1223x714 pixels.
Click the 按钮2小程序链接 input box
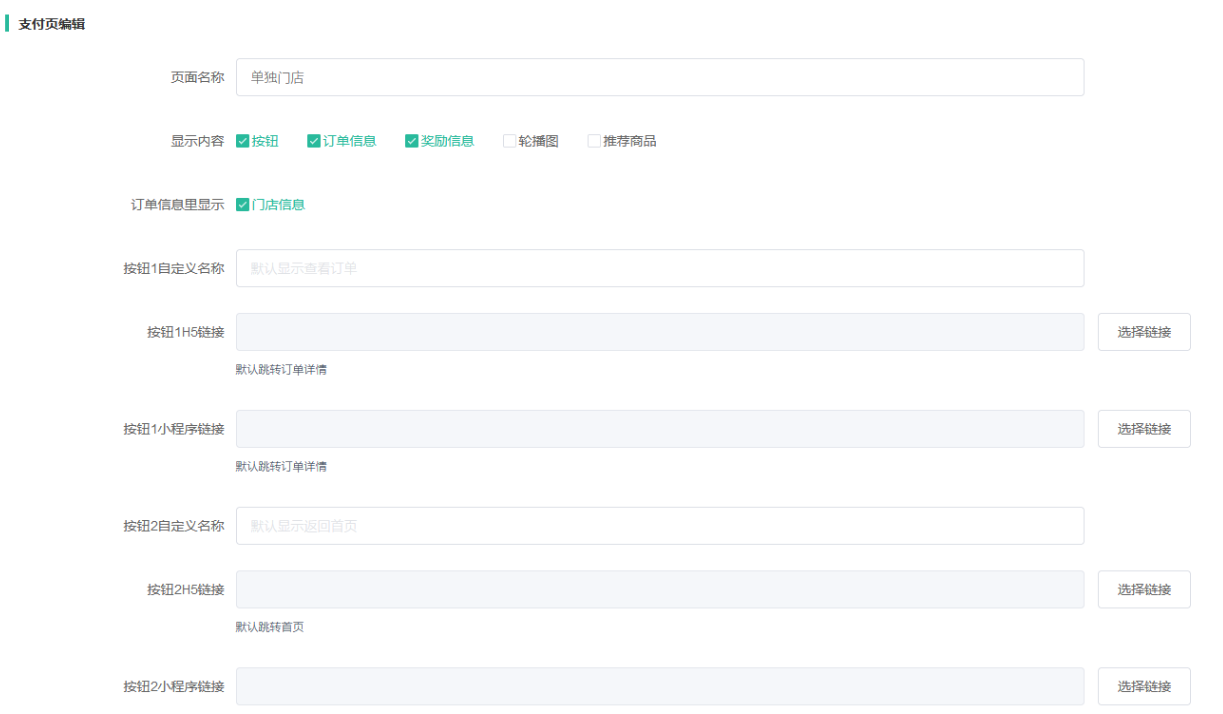click(659, 686)
